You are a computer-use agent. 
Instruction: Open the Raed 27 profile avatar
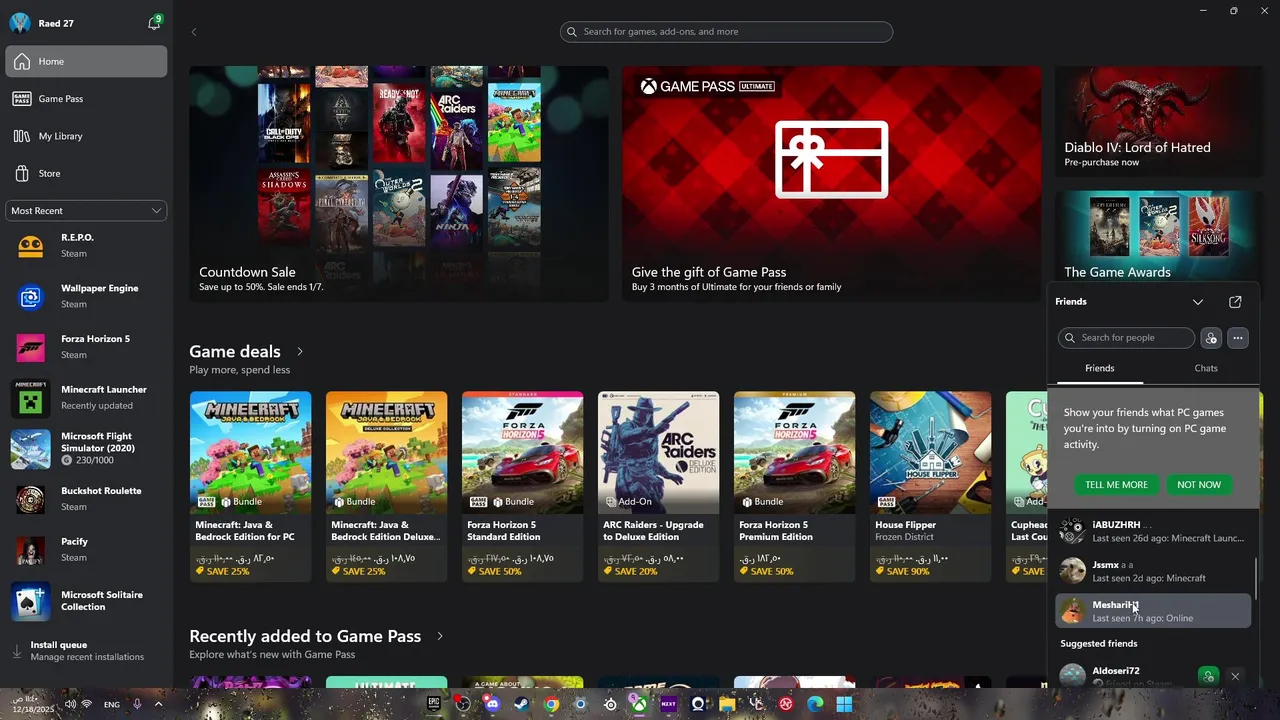[19, 23]
